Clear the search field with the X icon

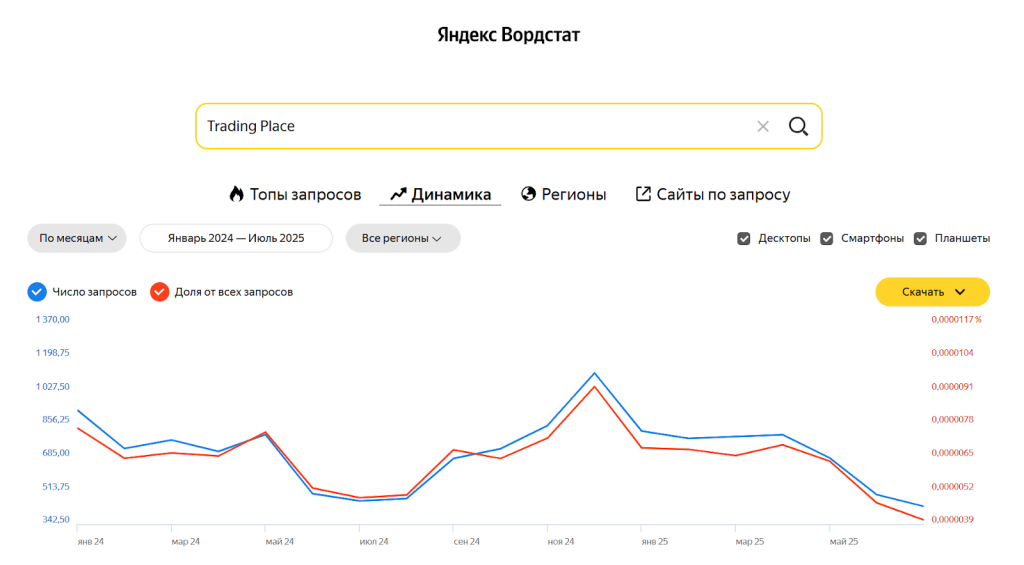pyautogui.click(x=763, y=126)
